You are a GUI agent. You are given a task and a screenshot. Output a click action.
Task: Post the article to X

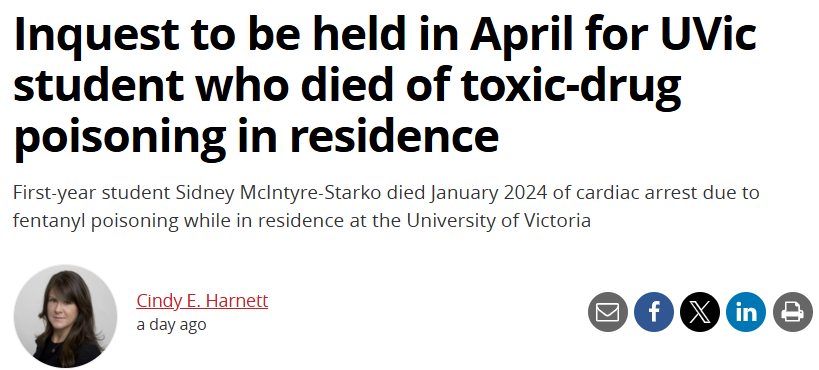click(700, 312)
